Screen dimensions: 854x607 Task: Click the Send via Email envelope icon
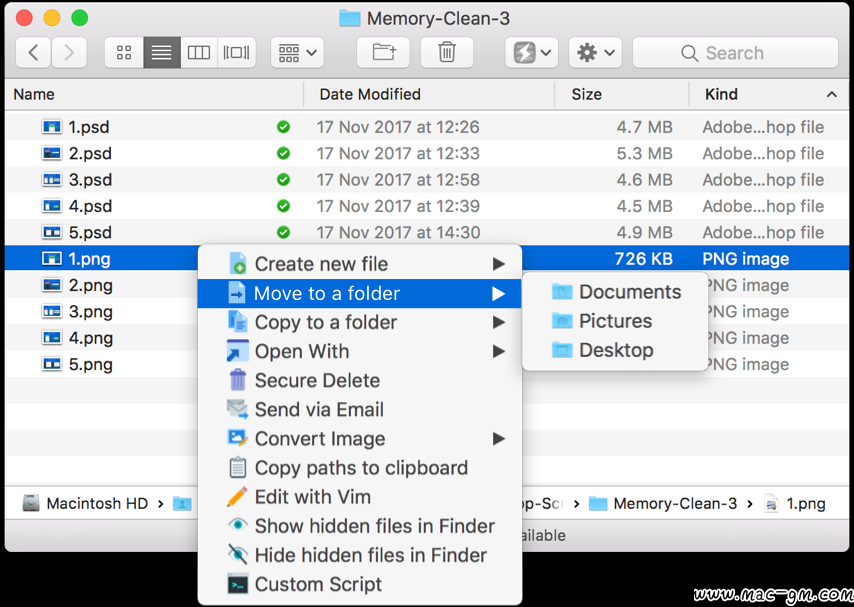237,409
